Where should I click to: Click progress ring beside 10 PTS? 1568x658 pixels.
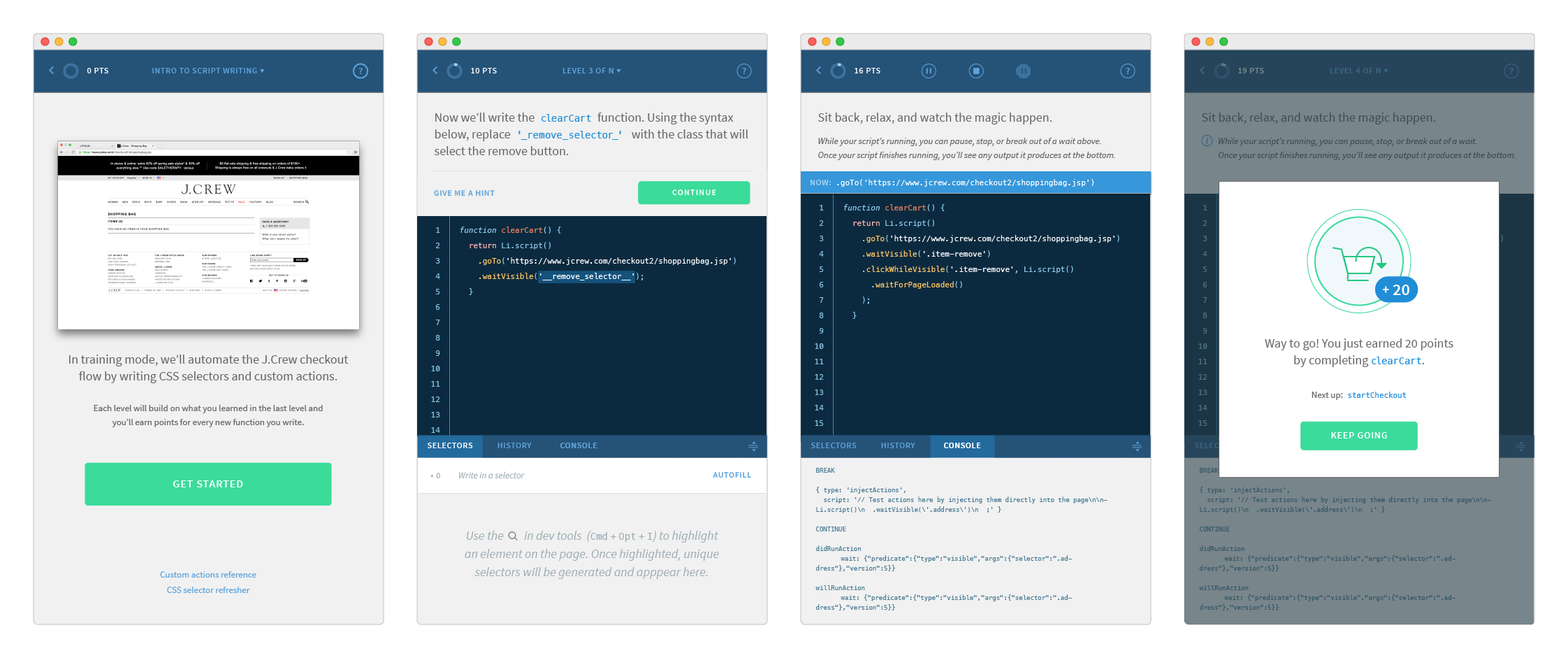click(454, 71)
